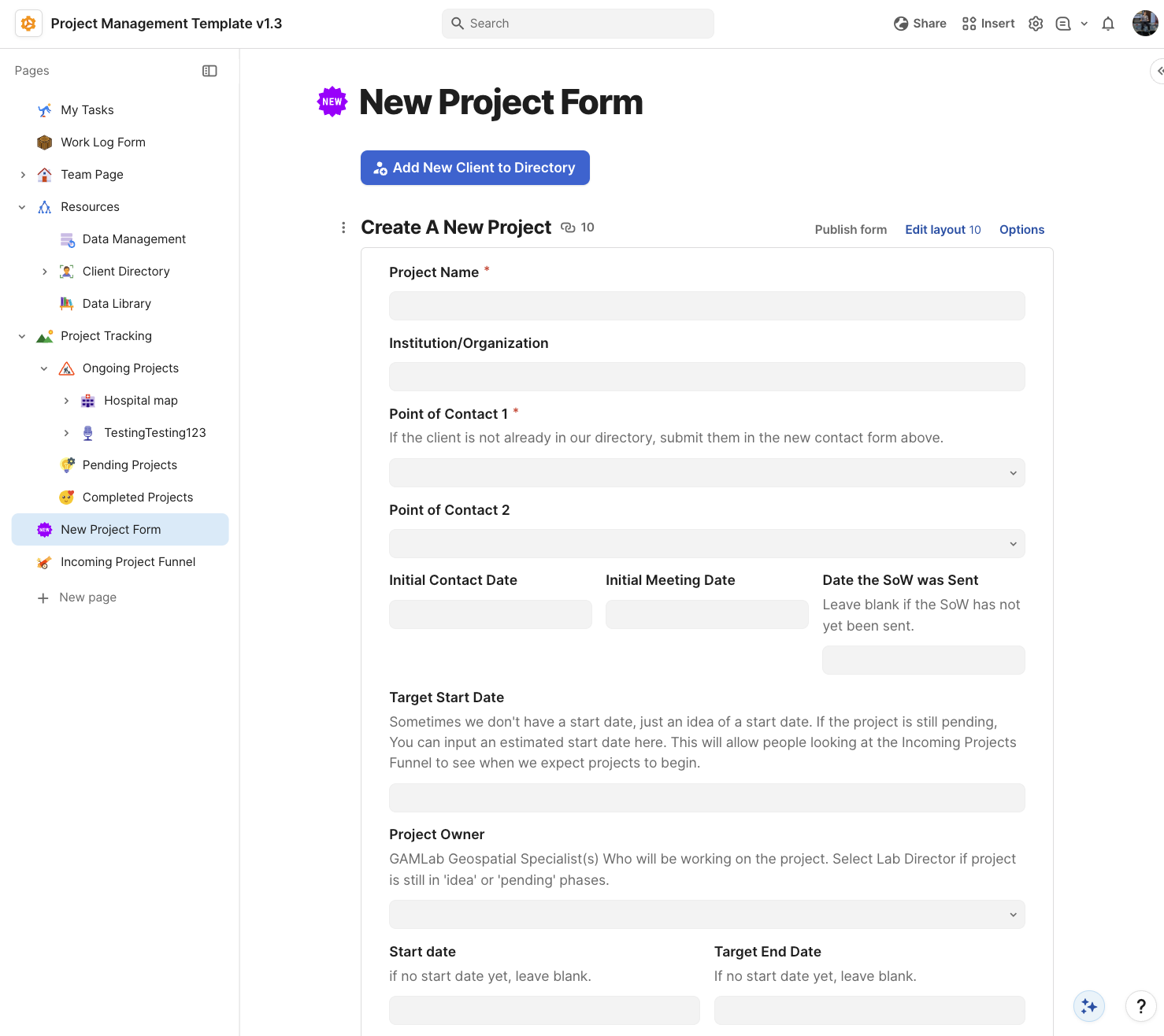Open the Work Log Form page
Viewport: 1164px width, 1036px height.
103,142
